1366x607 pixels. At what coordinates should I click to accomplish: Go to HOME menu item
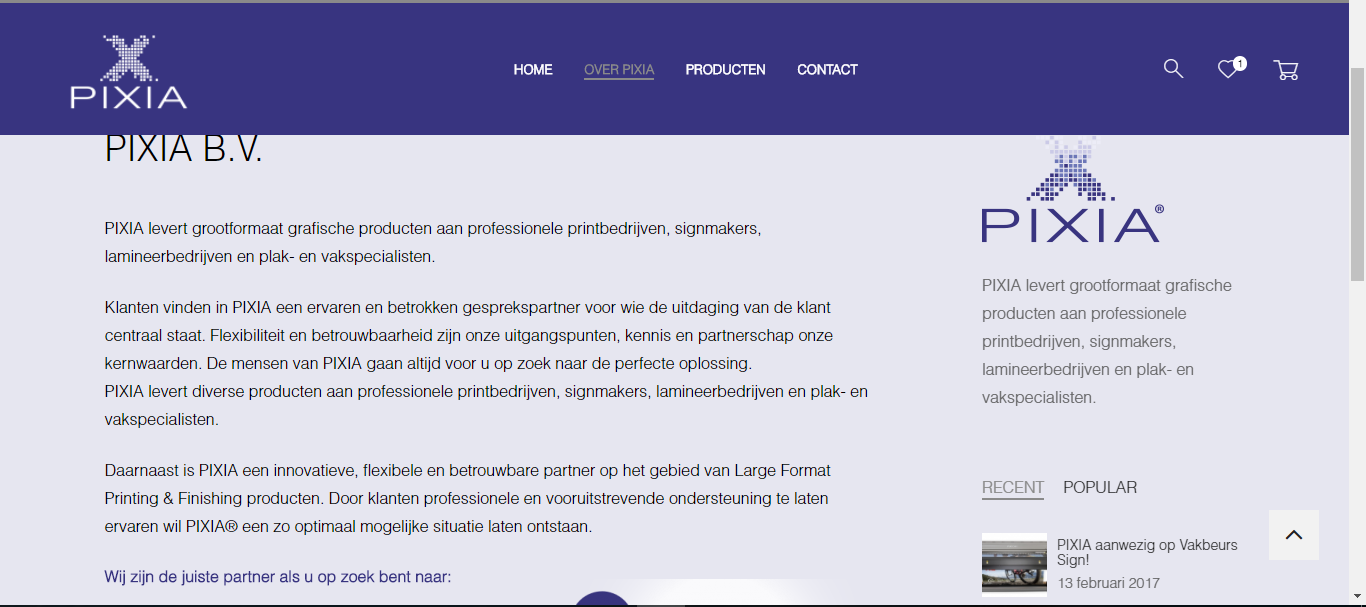(533, 70)
